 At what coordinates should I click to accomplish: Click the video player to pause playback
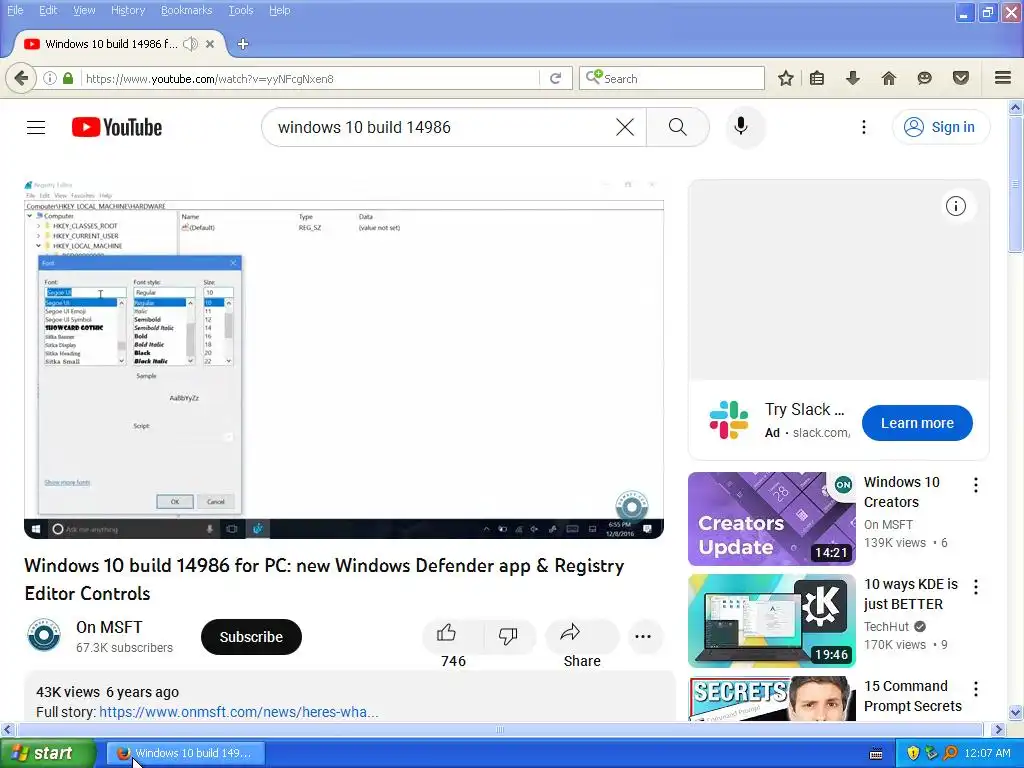coord(344,359)
